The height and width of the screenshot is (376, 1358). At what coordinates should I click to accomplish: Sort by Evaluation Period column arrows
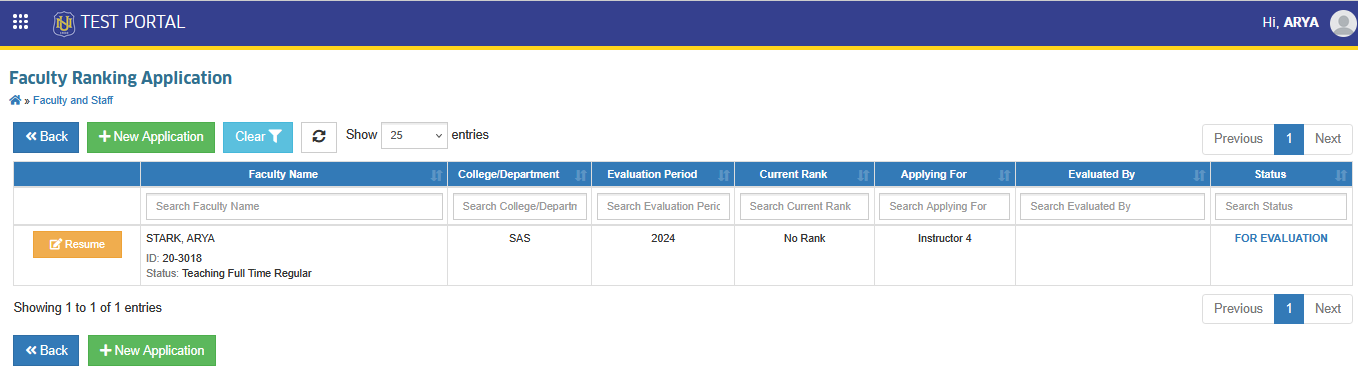(x=723, y=175)
